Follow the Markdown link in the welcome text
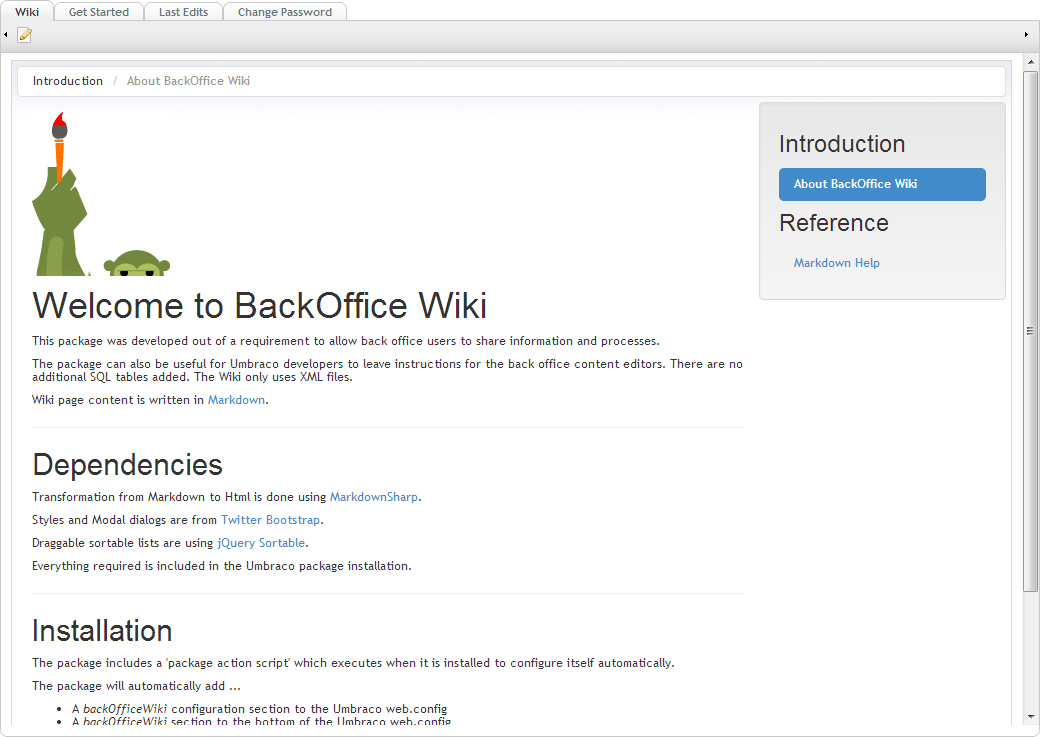 pos(236,400)
